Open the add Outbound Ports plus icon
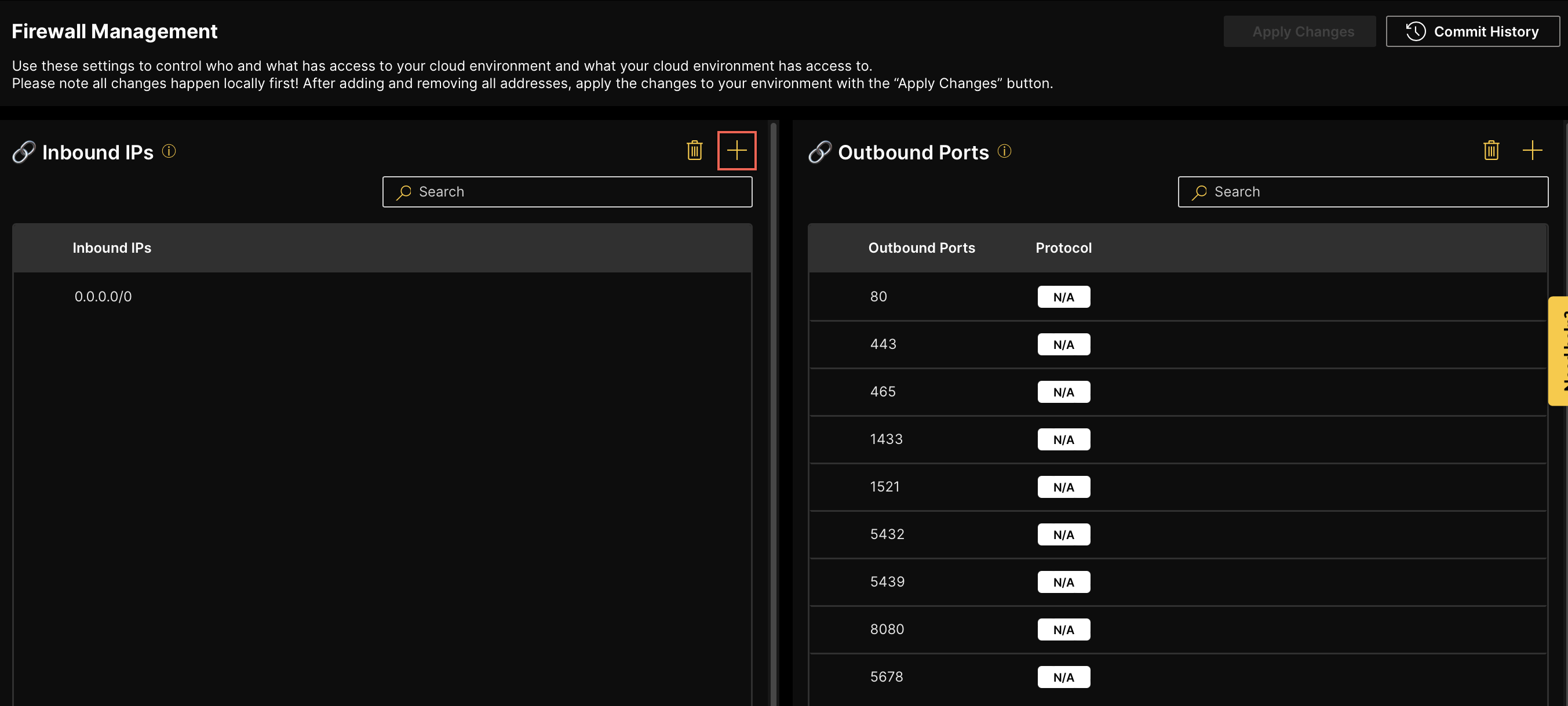Screen dimensions: 1568x706 coord(1533,150)
